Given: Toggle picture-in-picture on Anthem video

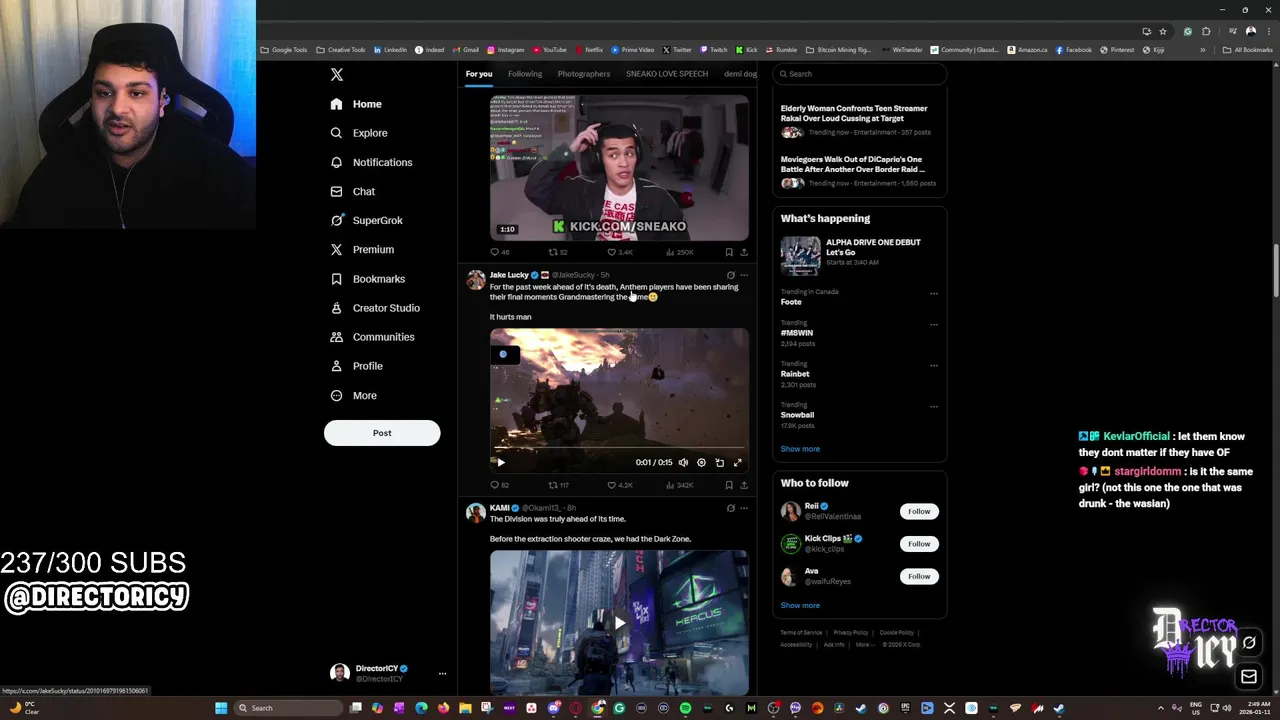Looking at the screenshot, I should pyautogui.click(x=719, y=462).
